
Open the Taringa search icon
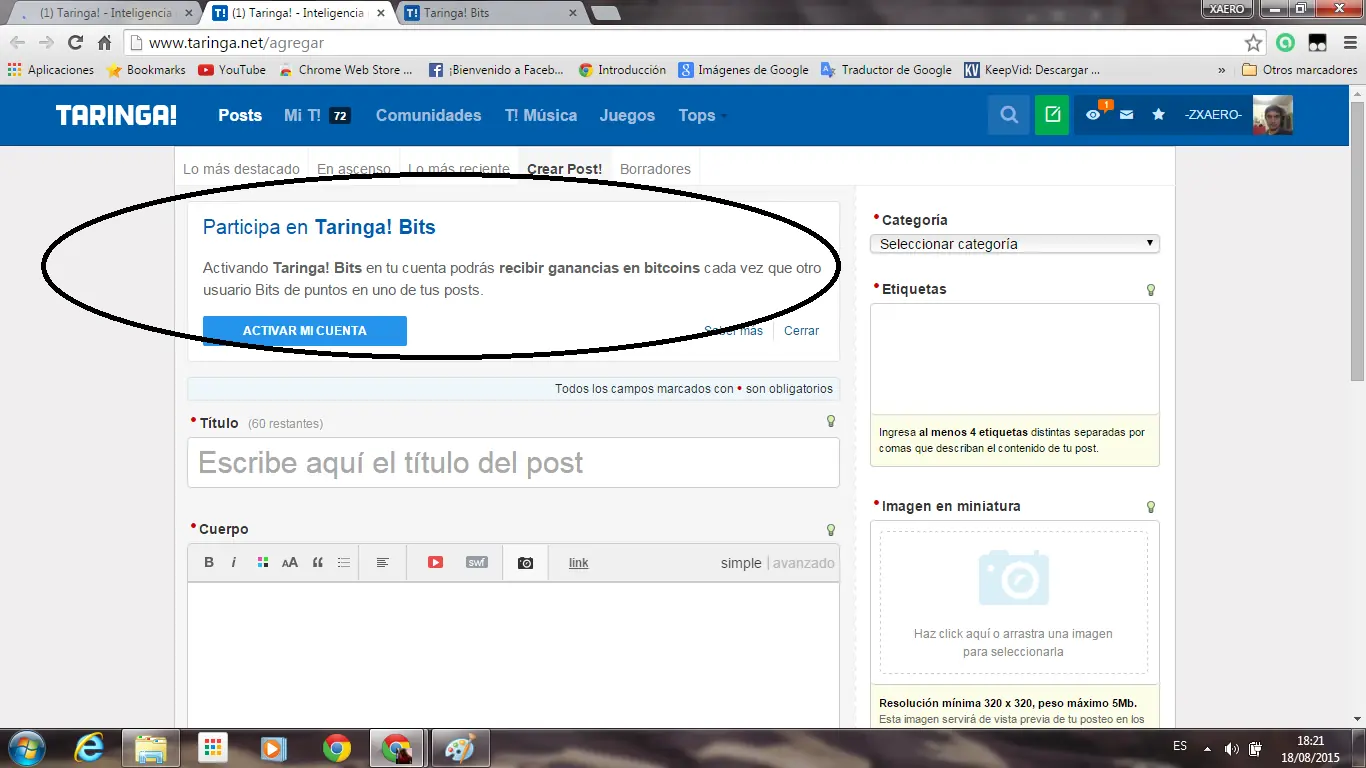1009,115
